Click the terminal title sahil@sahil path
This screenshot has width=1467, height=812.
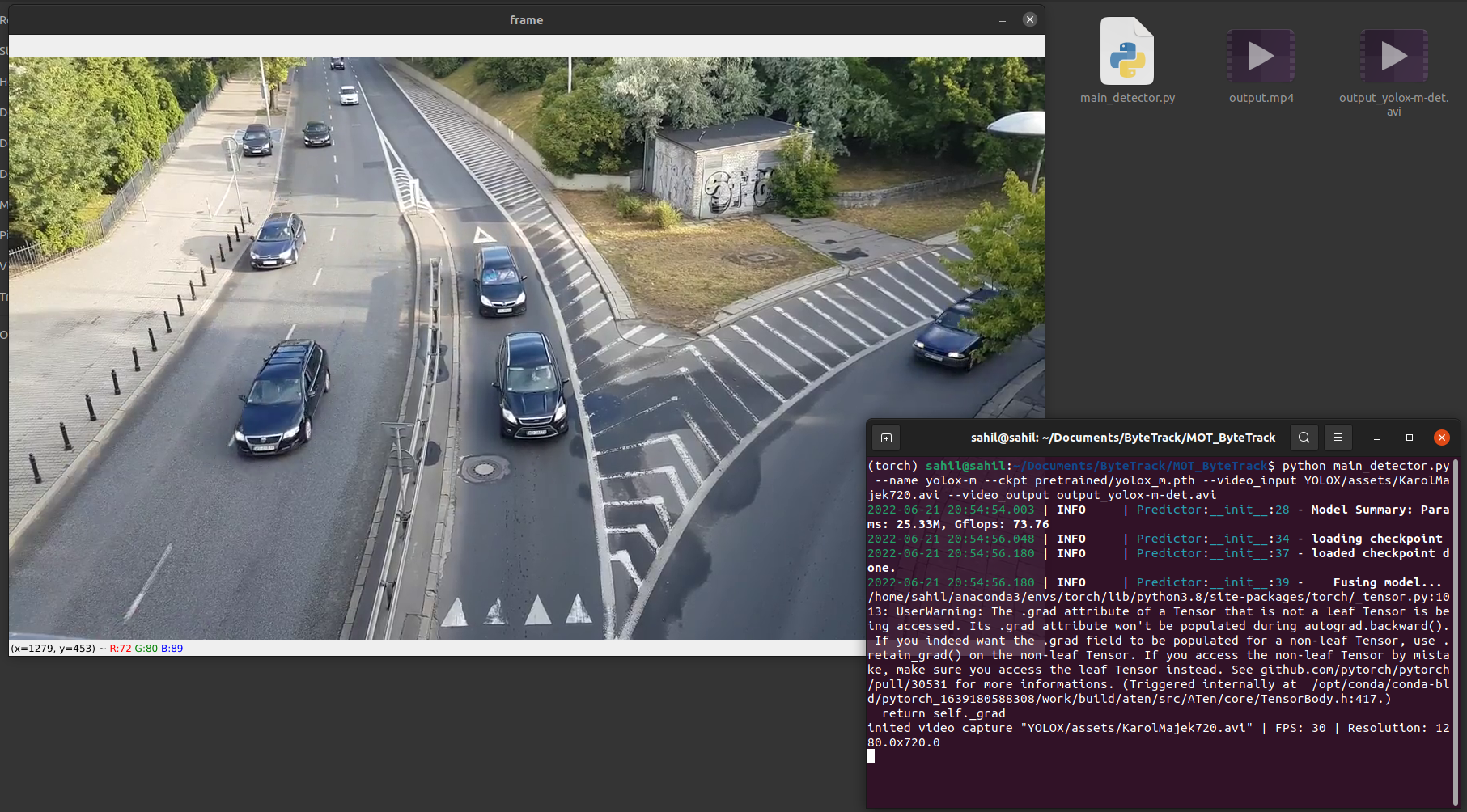pos(1123,438)
